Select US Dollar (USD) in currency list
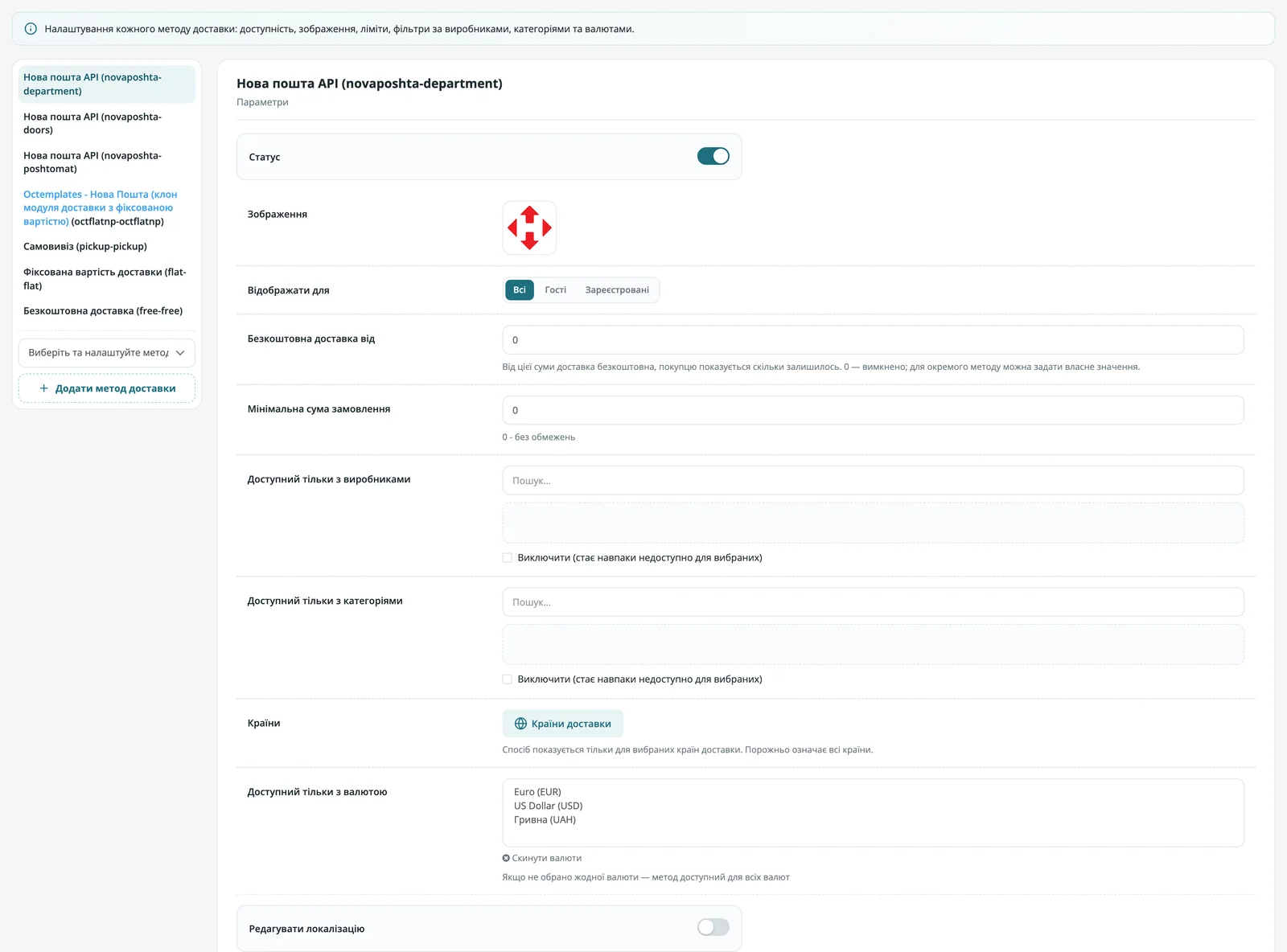Image resolution: width=1287 pixels, height=952 pixels. [548, 806]
